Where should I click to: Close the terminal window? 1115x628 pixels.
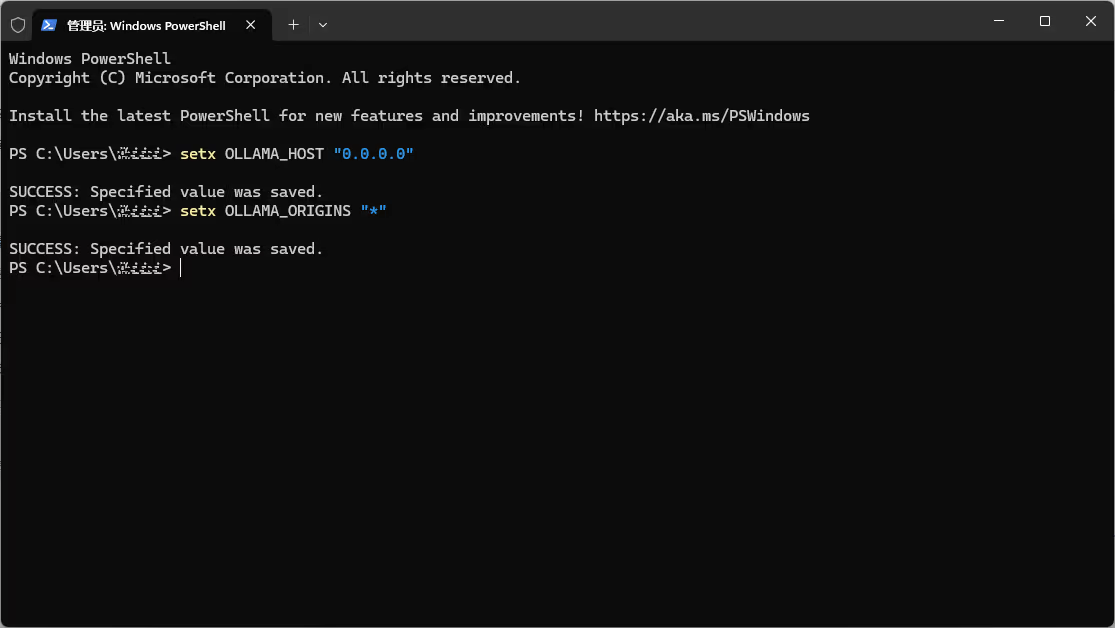(x=1090, y=21)
